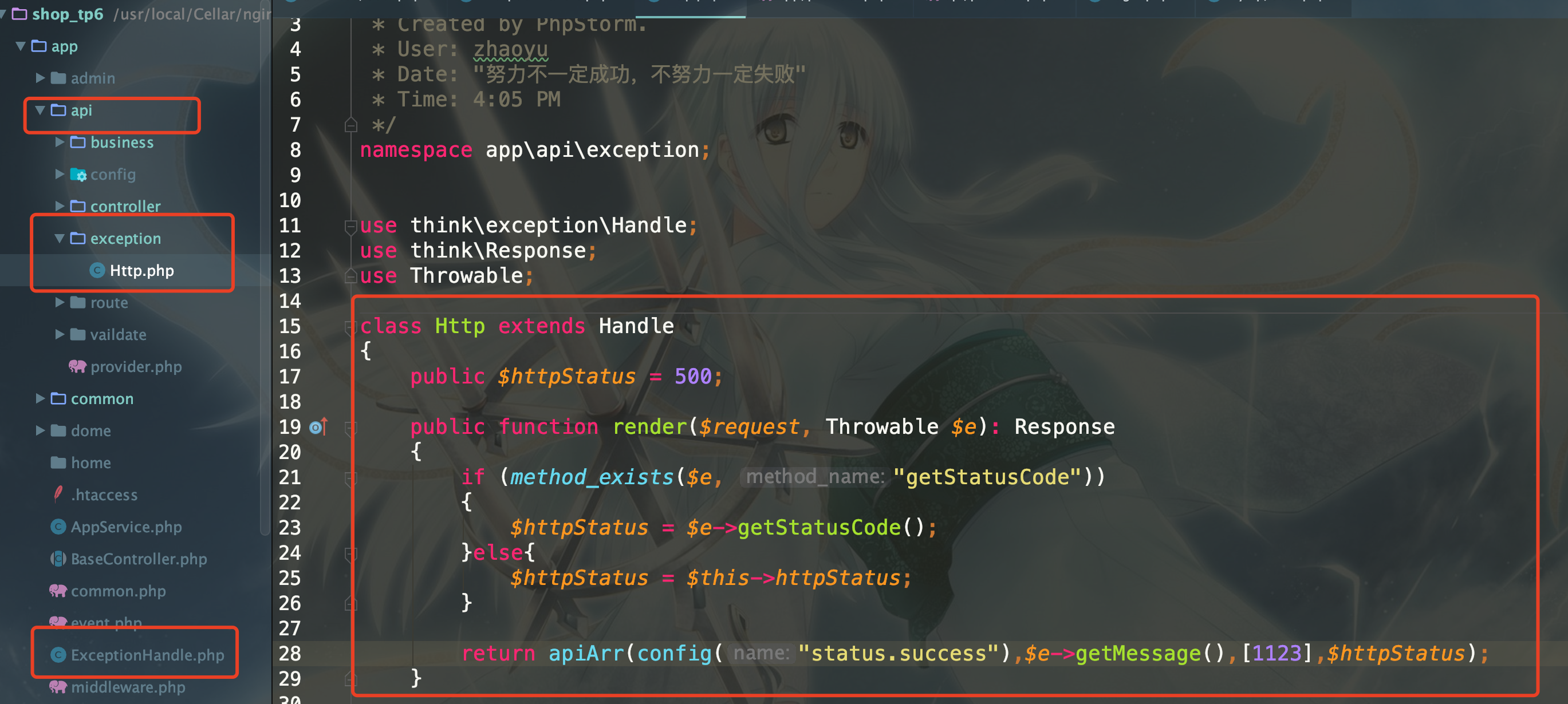Expand the route folder arrow
Image resolution: width=1568 pixels, height=704 pixels.
click(x=60, y=302)
